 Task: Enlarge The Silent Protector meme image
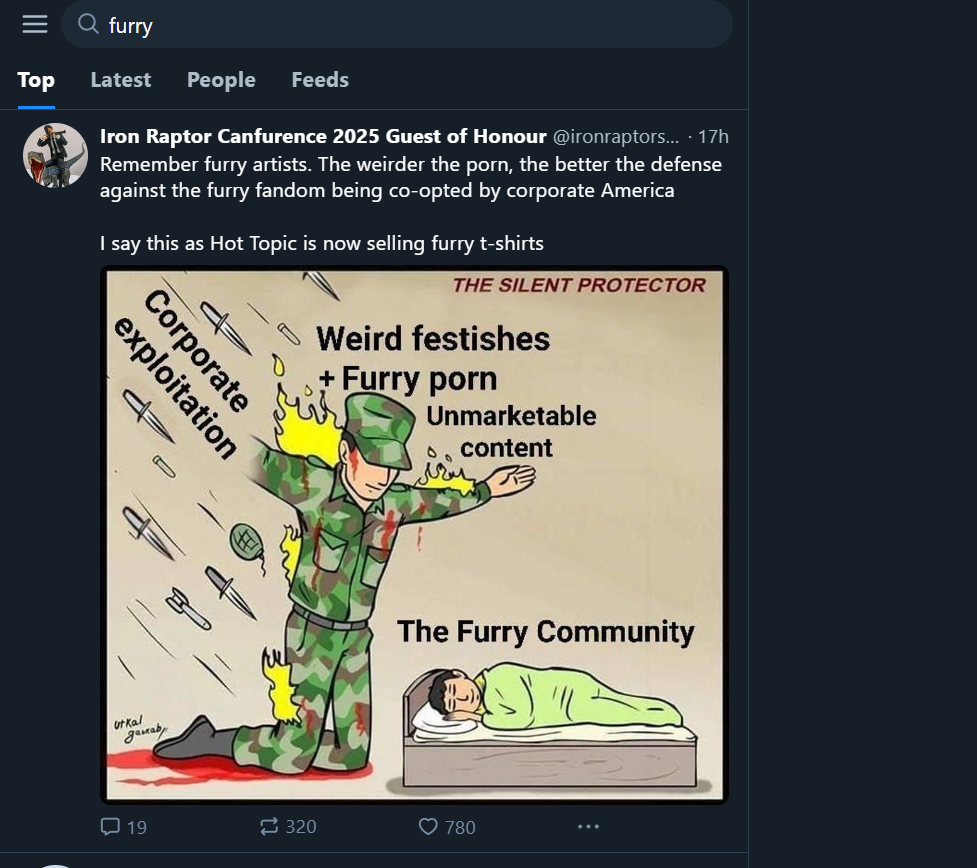click(414, 534)
